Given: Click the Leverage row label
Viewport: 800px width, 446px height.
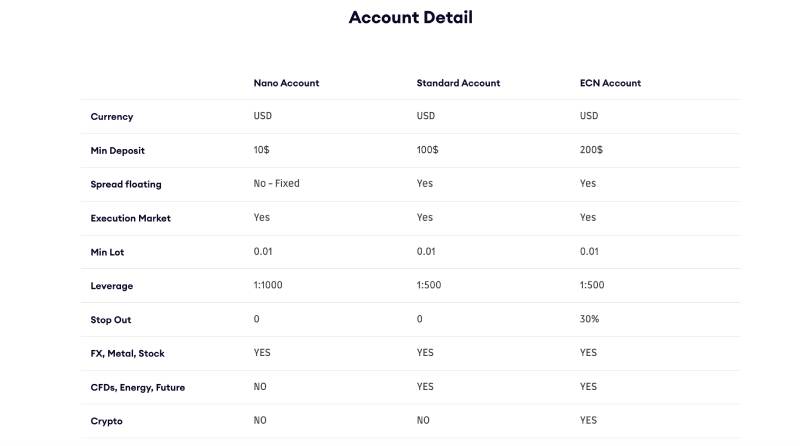Looking at the screenshot, I should pyautogui.click(x=111, y=286).
